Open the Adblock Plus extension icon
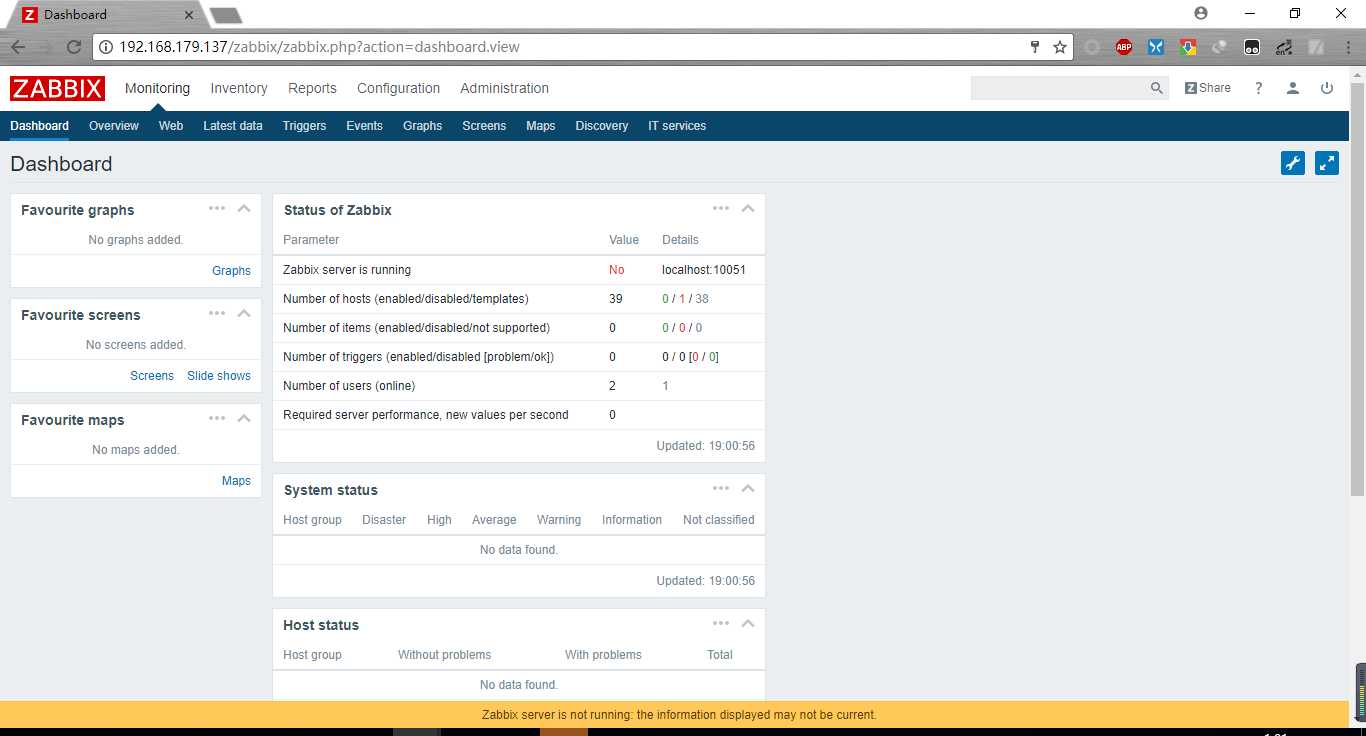The width and height of the screenshot is (1366, 736). [x=1124, y=47]
